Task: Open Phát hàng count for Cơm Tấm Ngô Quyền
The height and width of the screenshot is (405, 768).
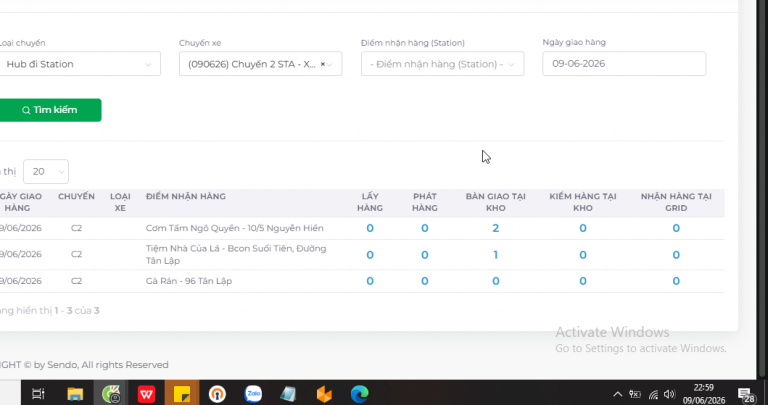Action: (425, 228)
